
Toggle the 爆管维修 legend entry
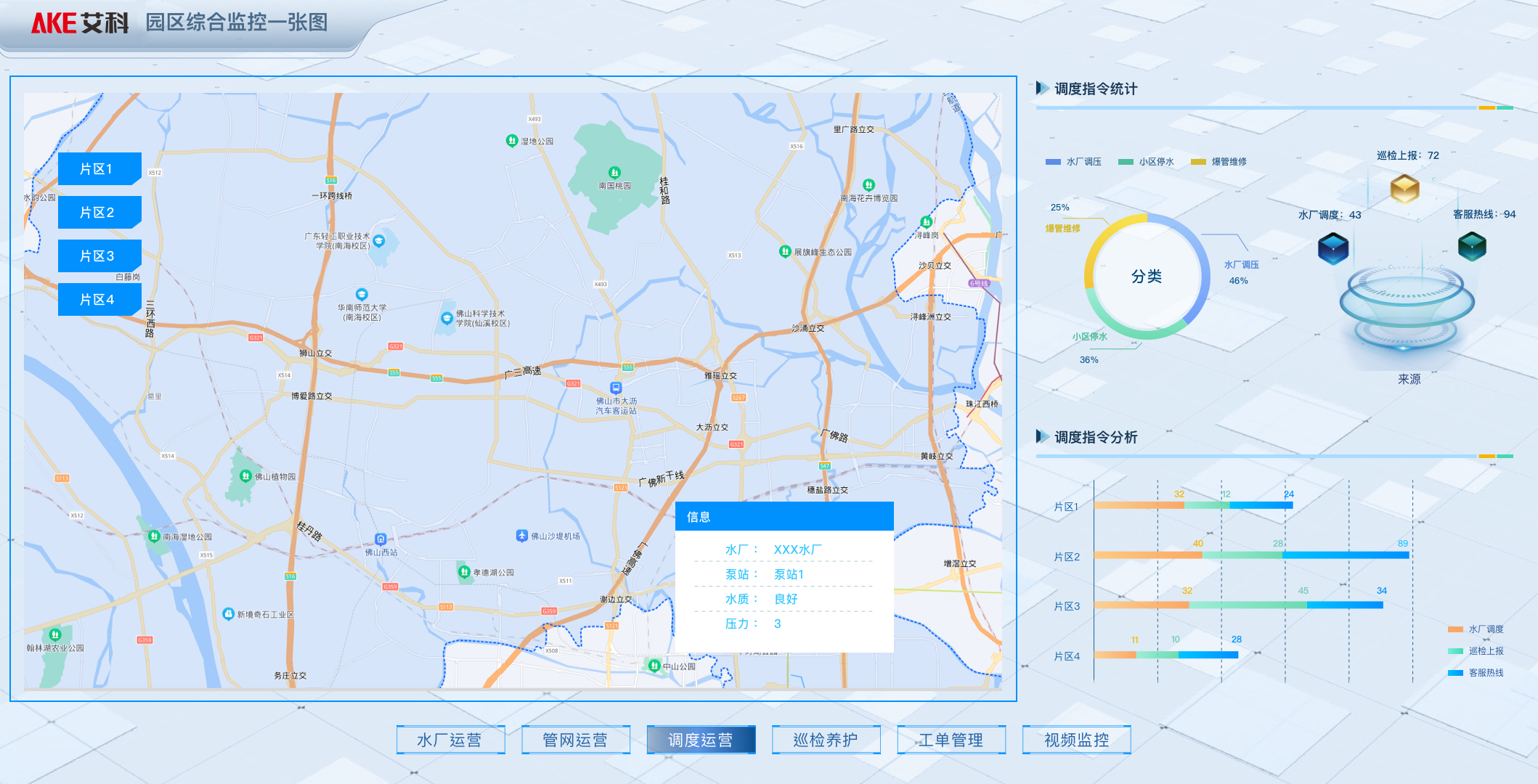tap(1218, 162)
